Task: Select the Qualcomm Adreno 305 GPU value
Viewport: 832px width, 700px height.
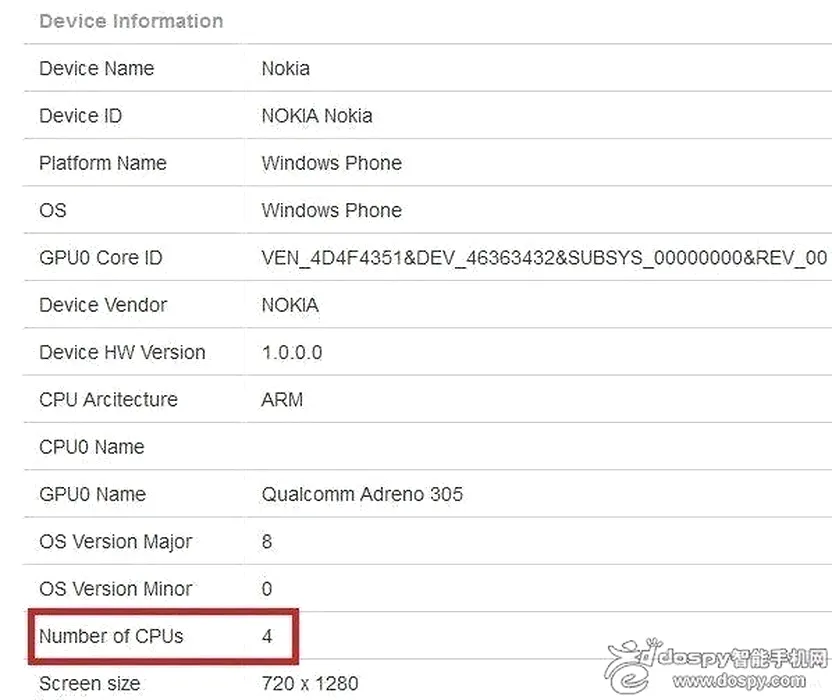Action: click(362, 494)
